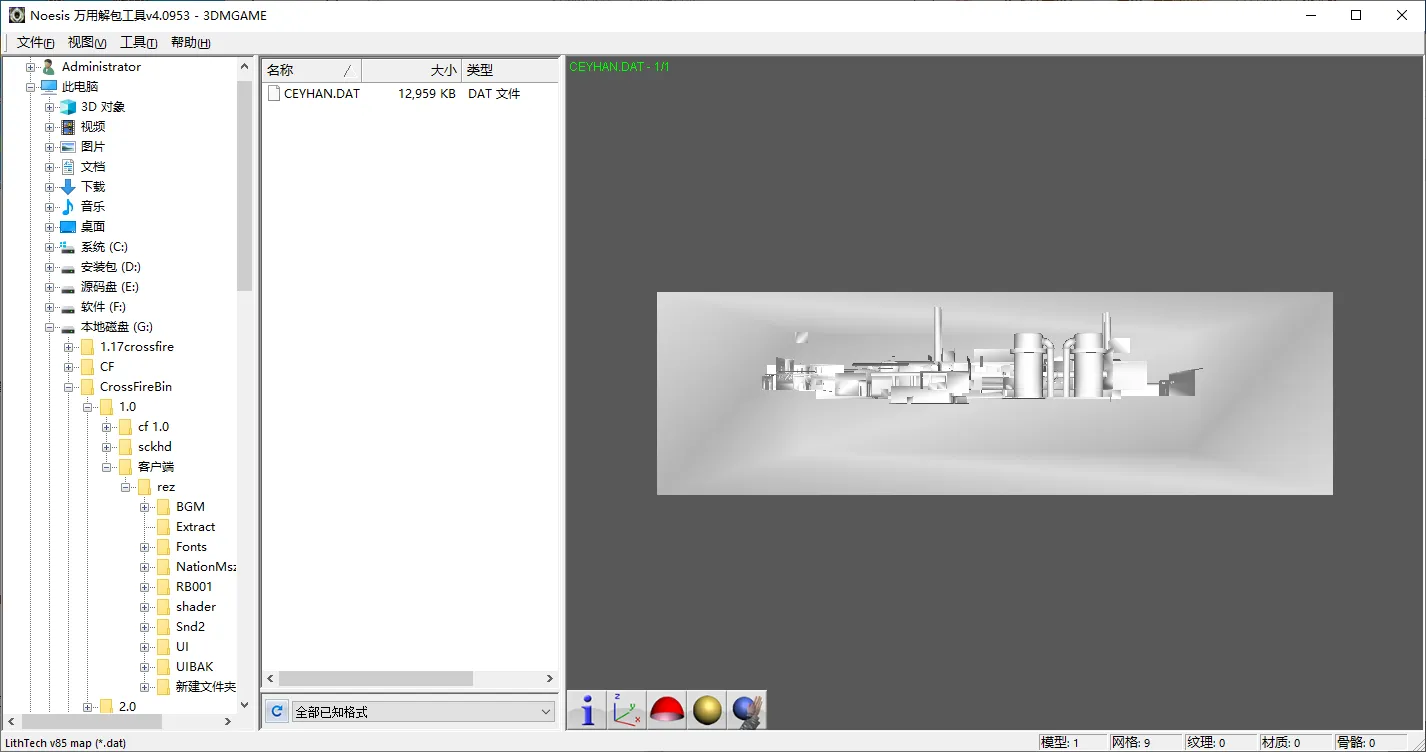Click the file list horizontal scrollbar
This screenshot has width=1426, height=752.
click(375, 678)
